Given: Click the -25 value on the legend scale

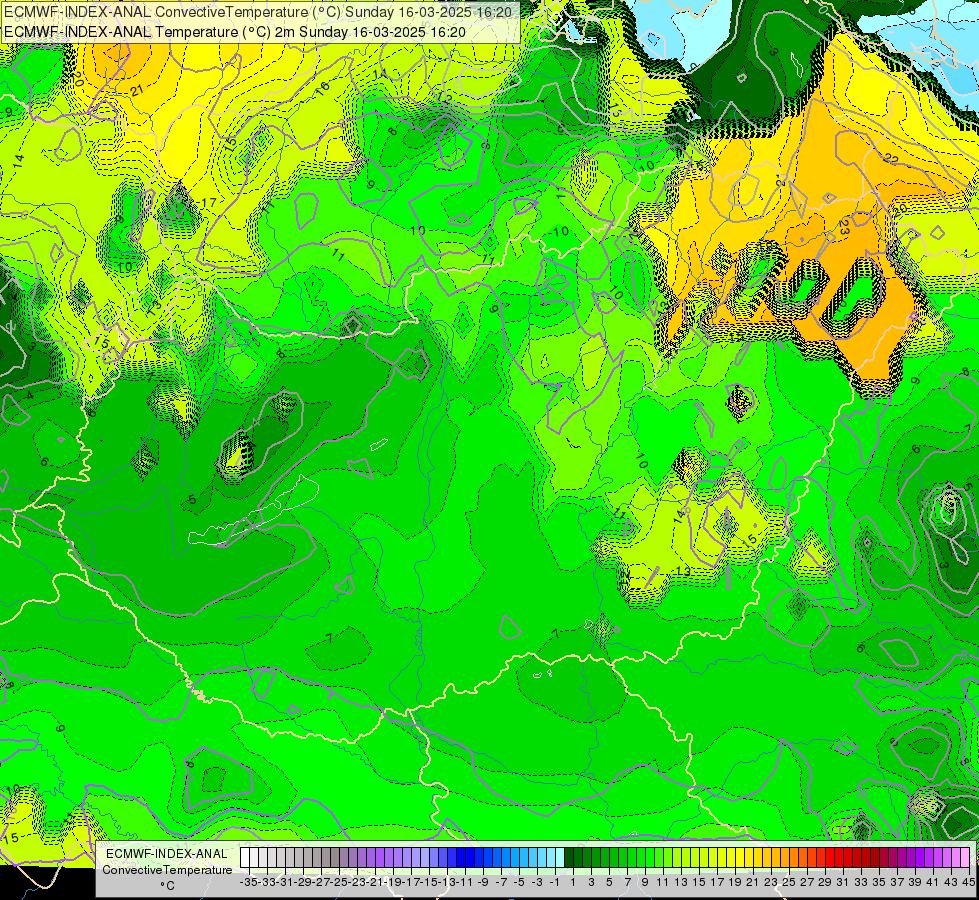Looking at the screenshot, I should (339, 883).
